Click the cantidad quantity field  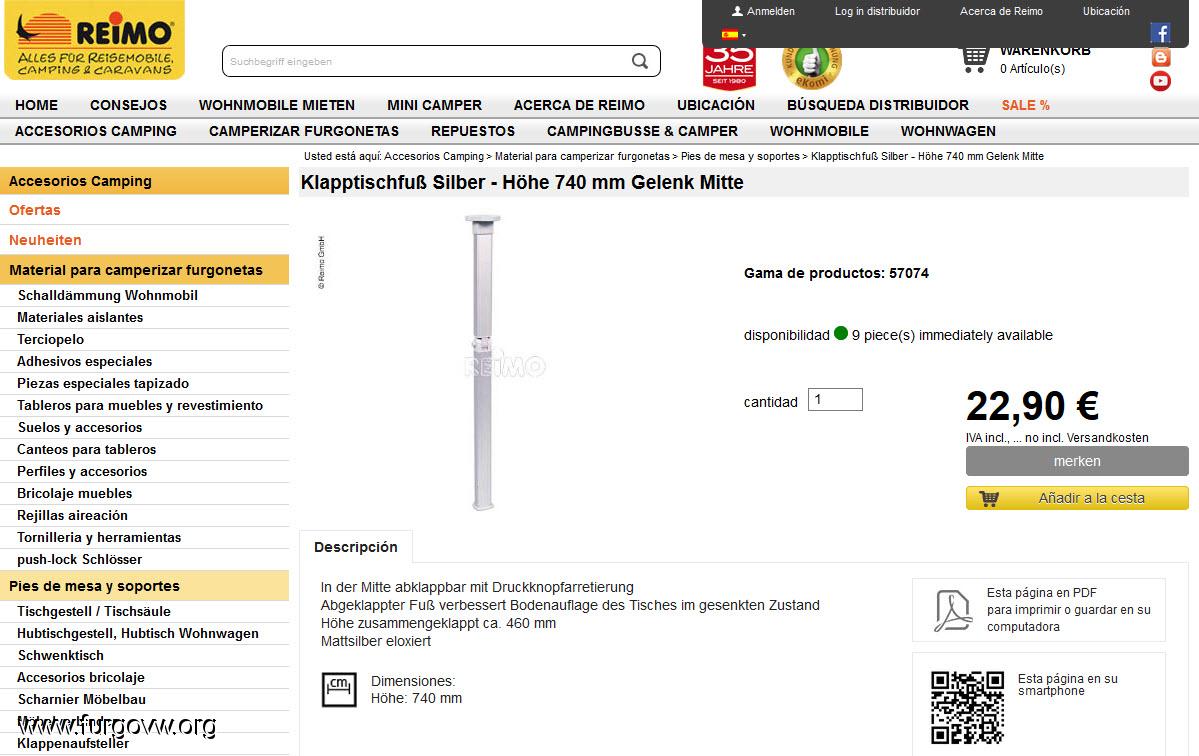pos(835,400)
